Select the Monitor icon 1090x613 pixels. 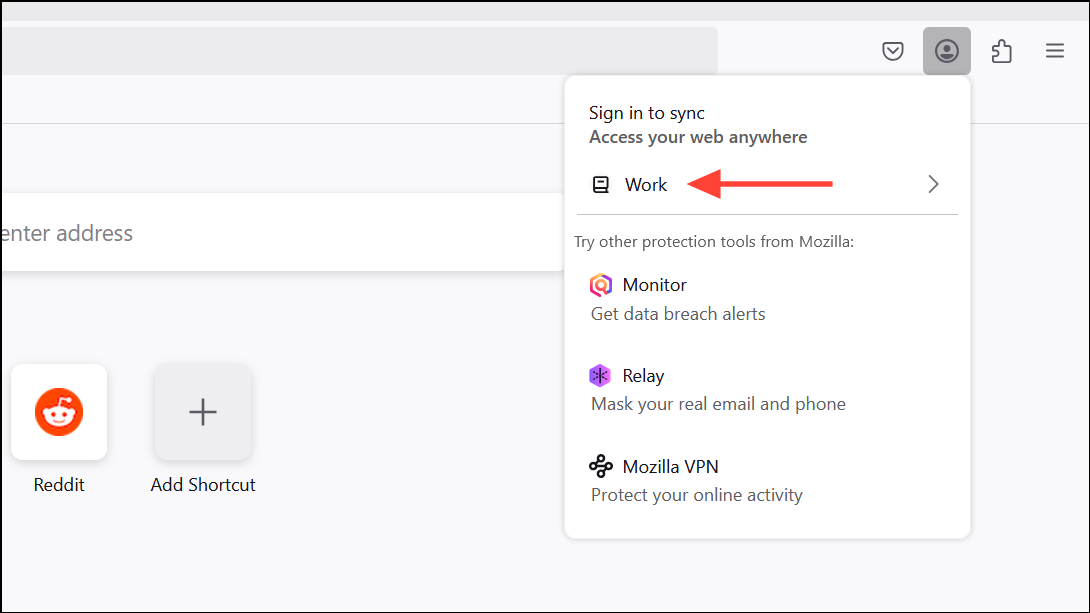click(x=600, y=285)
